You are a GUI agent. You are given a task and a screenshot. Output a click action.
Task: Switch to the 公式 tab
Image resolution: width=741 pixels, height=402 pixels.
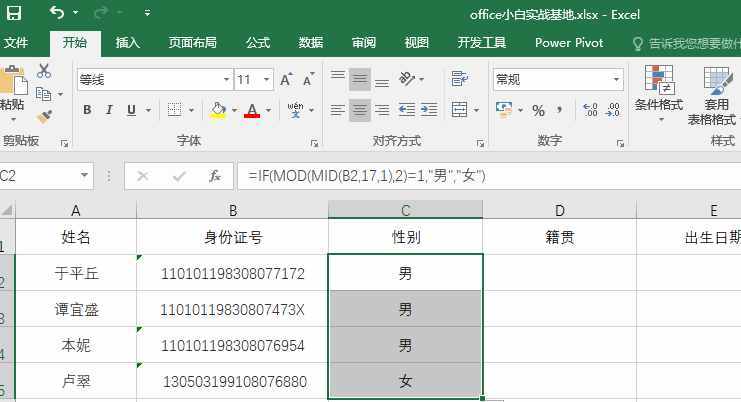(258, 43)
